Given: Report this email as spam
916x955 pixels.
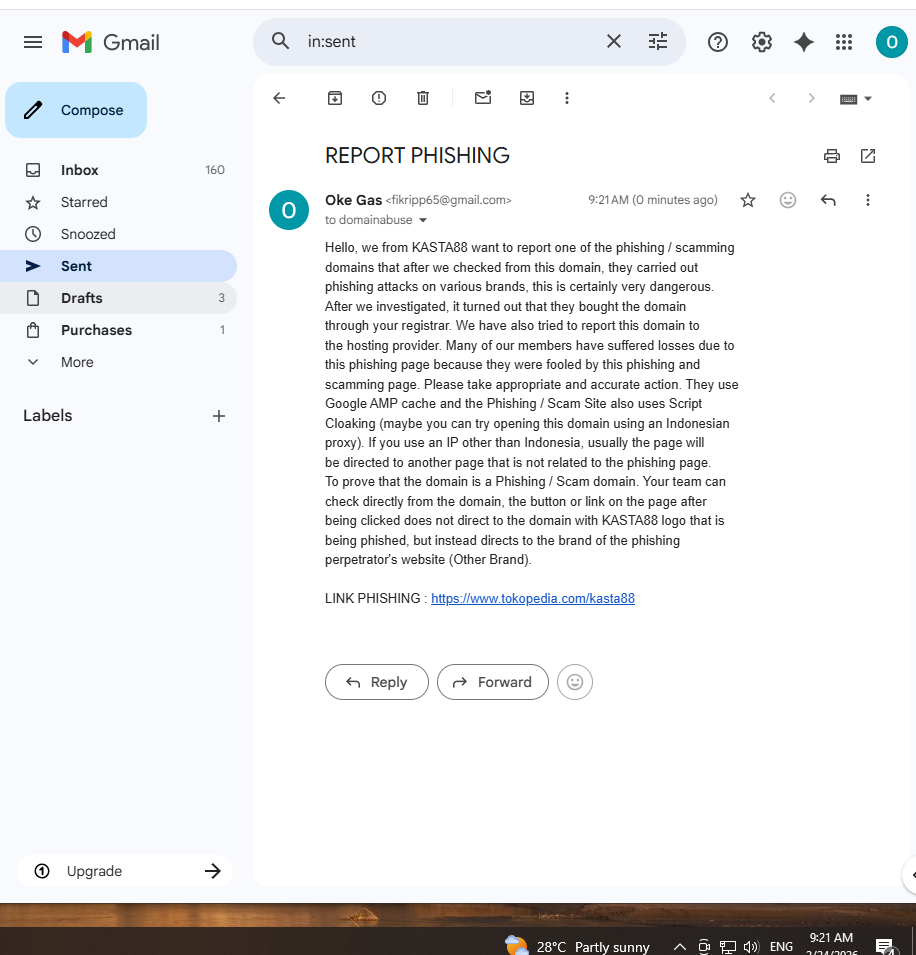Looking at the screenshot, I should 379,98.
